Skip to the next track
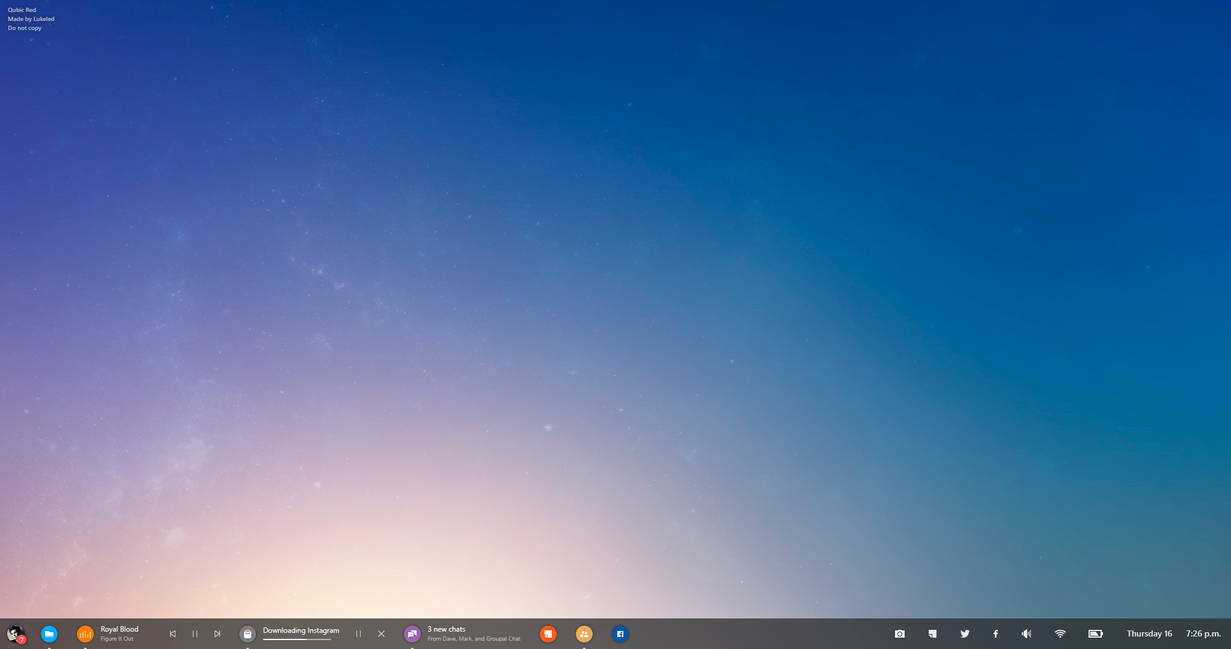Image resolution: width=1231 pixels, height=649 pixels. [217, 633]
